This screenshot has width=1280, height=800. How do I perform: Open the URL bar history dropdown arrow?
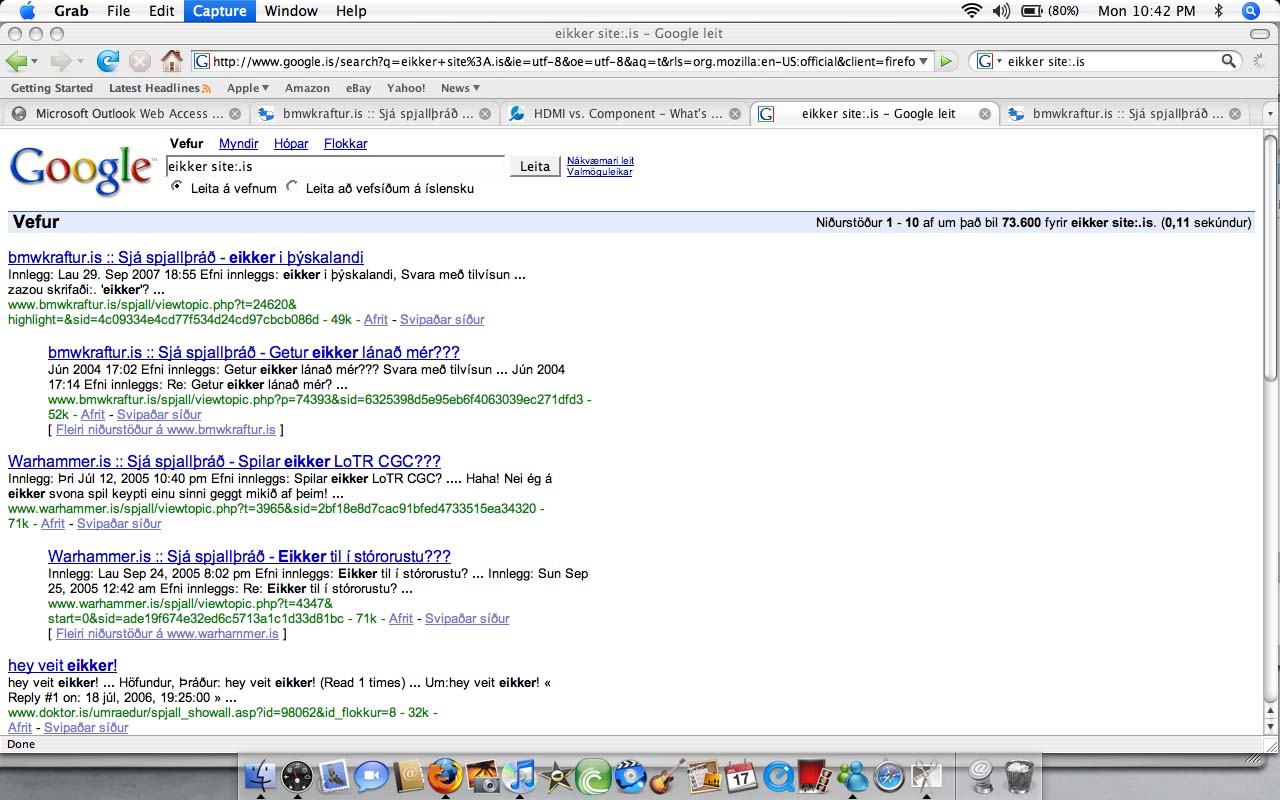(923, 61)
